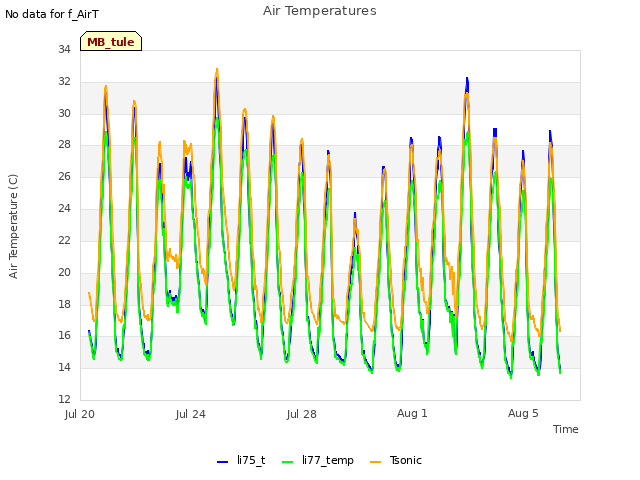
Task: Click the 26 y-axis tick label
Action: (x=64, y=176)
